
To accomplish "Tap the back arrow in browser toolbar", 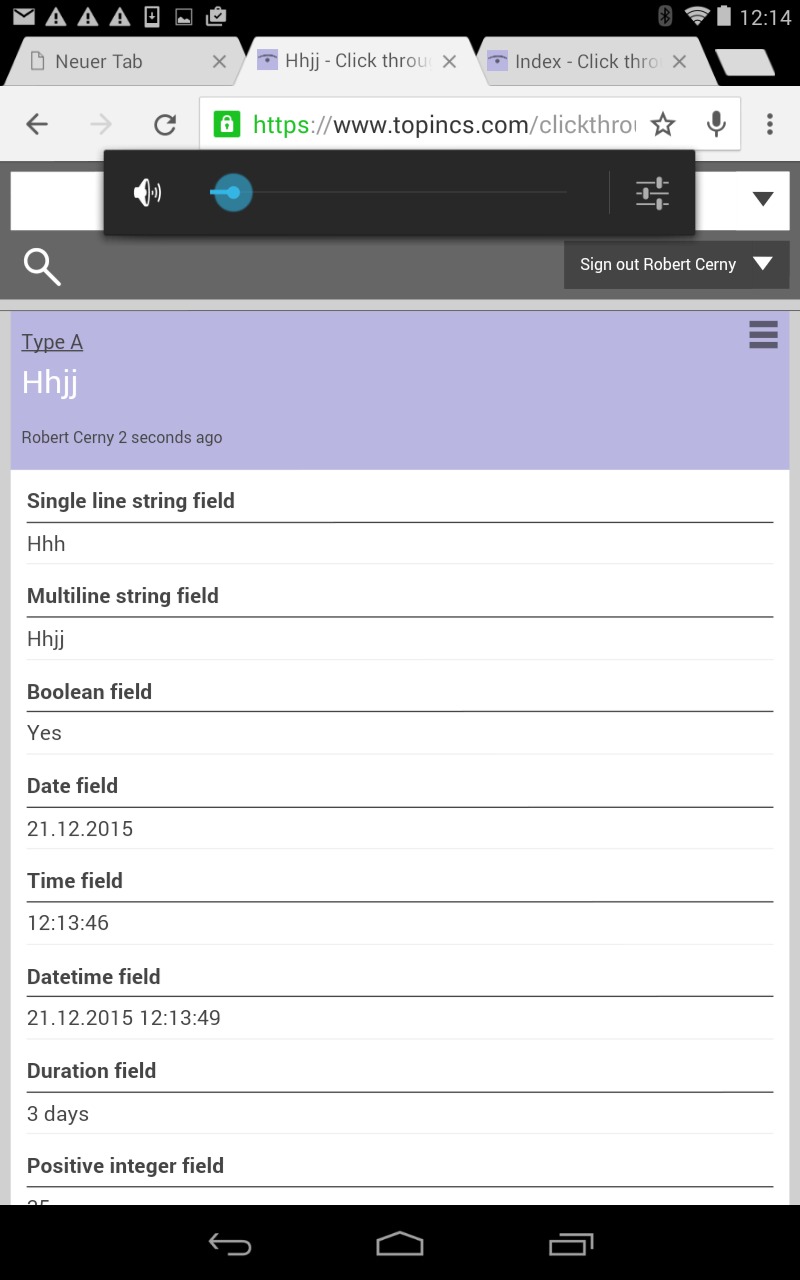I will (x=37, y=124).
